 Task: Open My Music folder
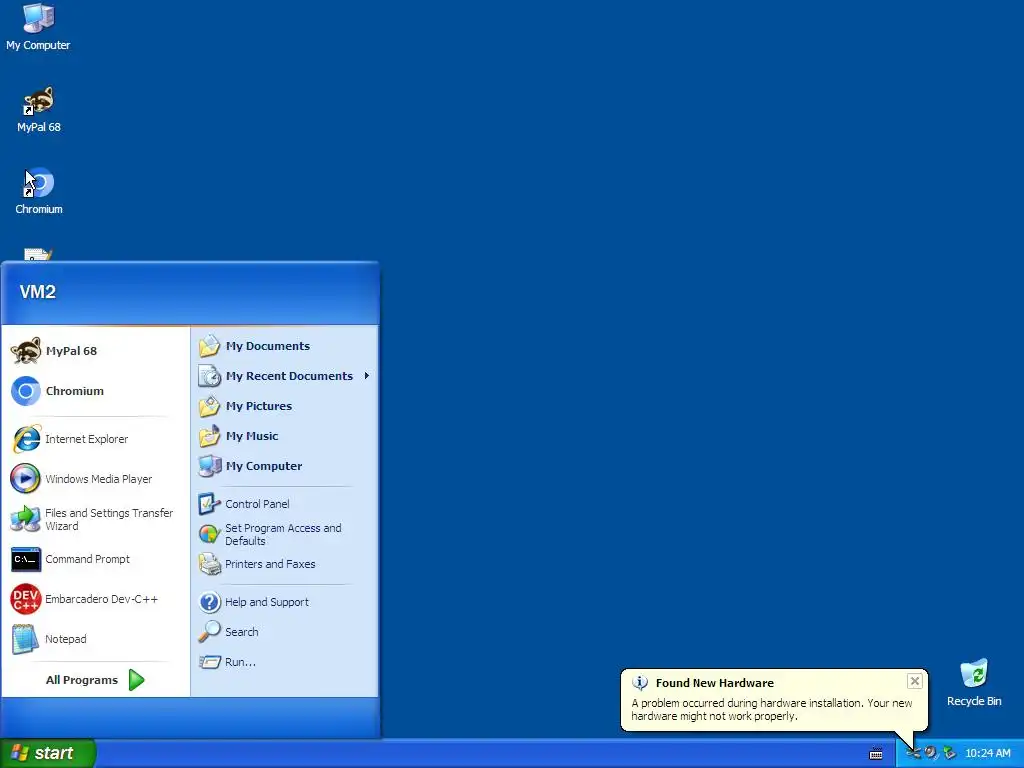[284, 436]
